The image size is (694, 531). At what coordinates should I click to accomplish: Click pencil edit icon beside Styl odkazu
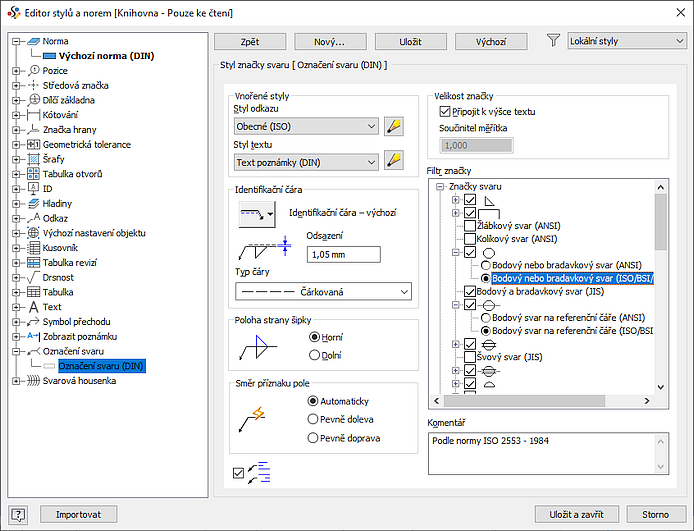(x=393, y=126)
